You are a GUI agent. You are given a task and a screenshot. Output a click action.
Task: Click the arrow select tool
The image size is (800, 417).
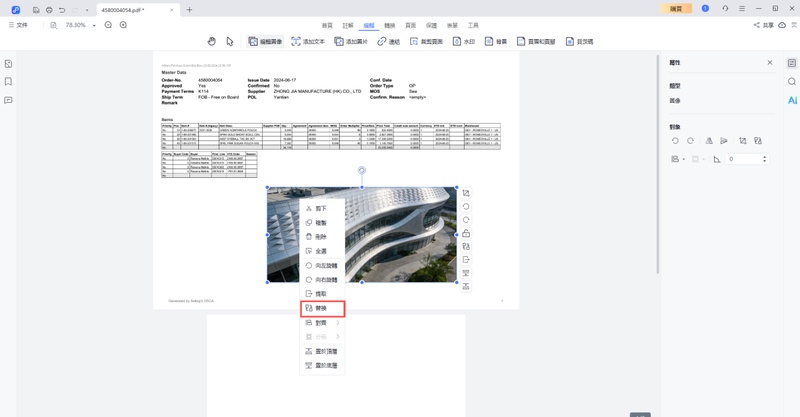tap(229, 41)
